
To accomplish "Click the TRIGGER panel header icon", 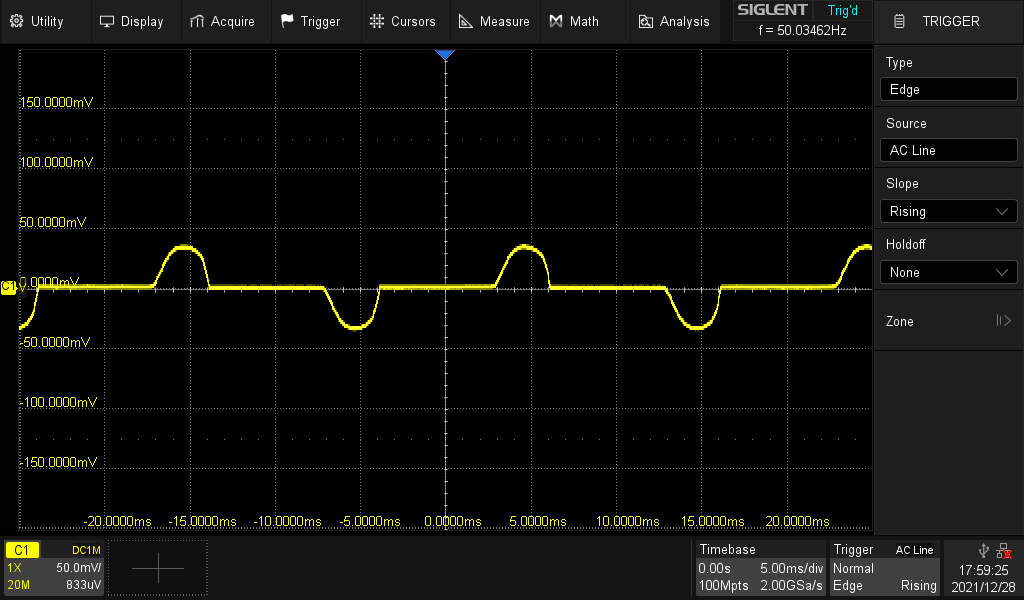I will pyautogui.click(x=899, y=22).
